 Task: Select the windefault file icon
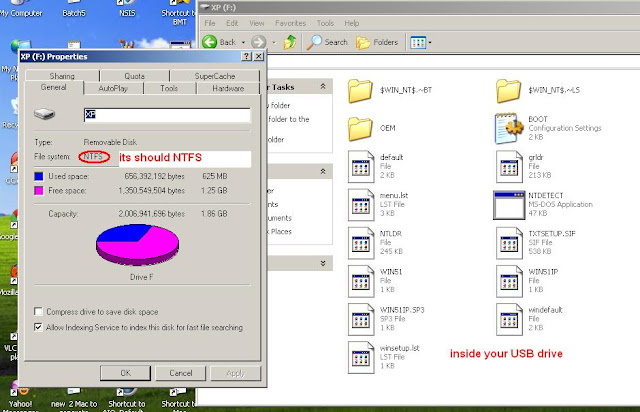pyautogui.click(x=509, y=319)
